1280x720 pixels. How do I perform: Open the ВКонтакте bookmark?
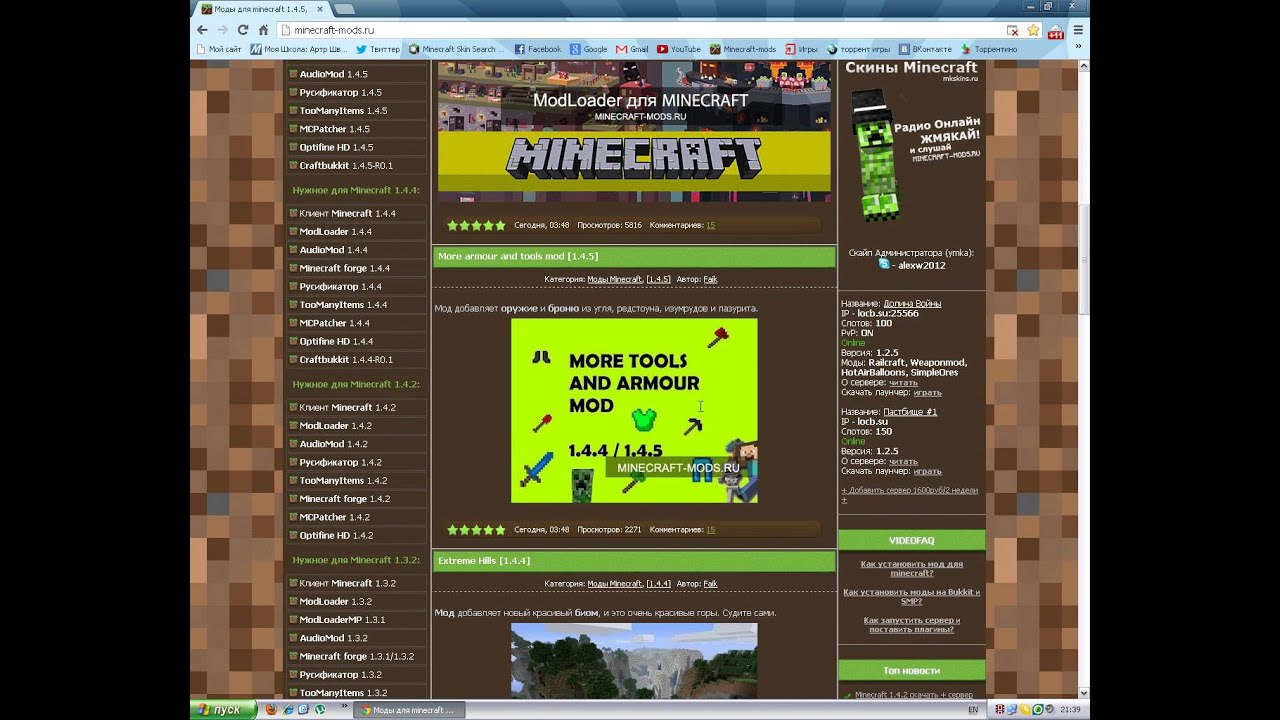[925, 49]
